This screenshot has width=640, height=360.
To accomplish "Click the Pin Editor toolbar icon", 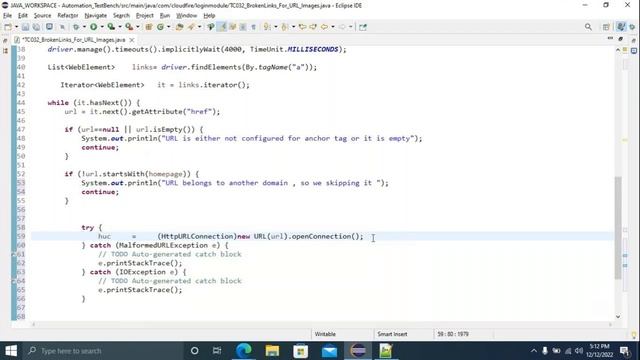I will (x=363, y=27).
